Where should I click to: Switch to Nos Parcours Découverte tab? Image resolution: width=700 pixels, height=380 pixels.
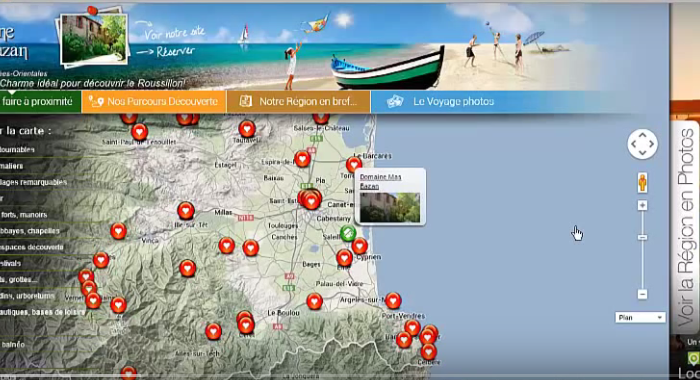[x=154, y=102]
